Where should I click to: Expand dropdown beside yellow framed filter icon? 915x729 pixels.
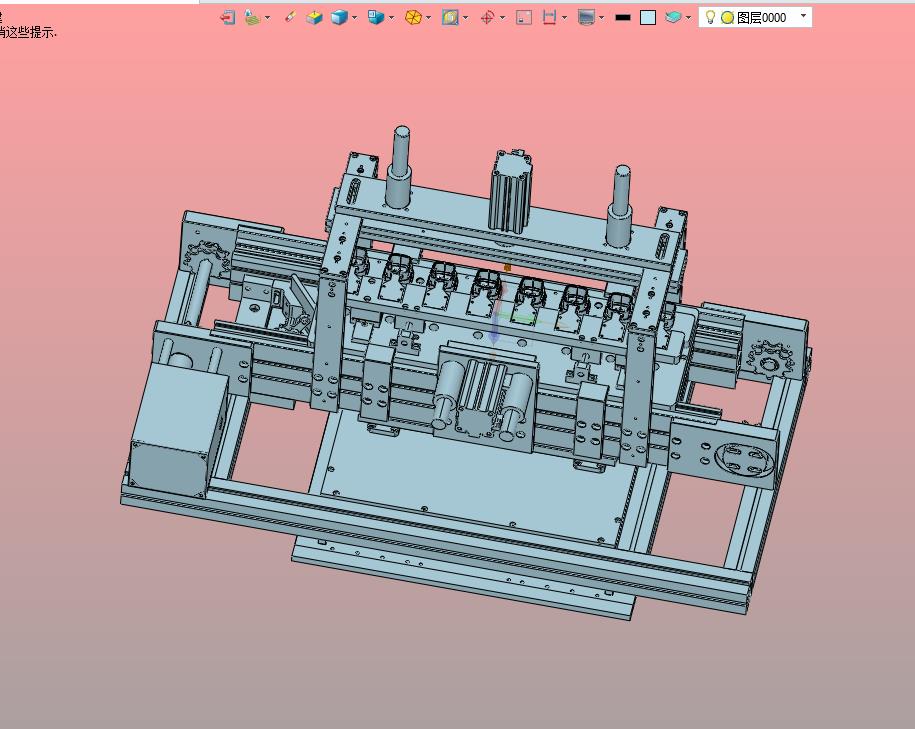tap(465, 18)
